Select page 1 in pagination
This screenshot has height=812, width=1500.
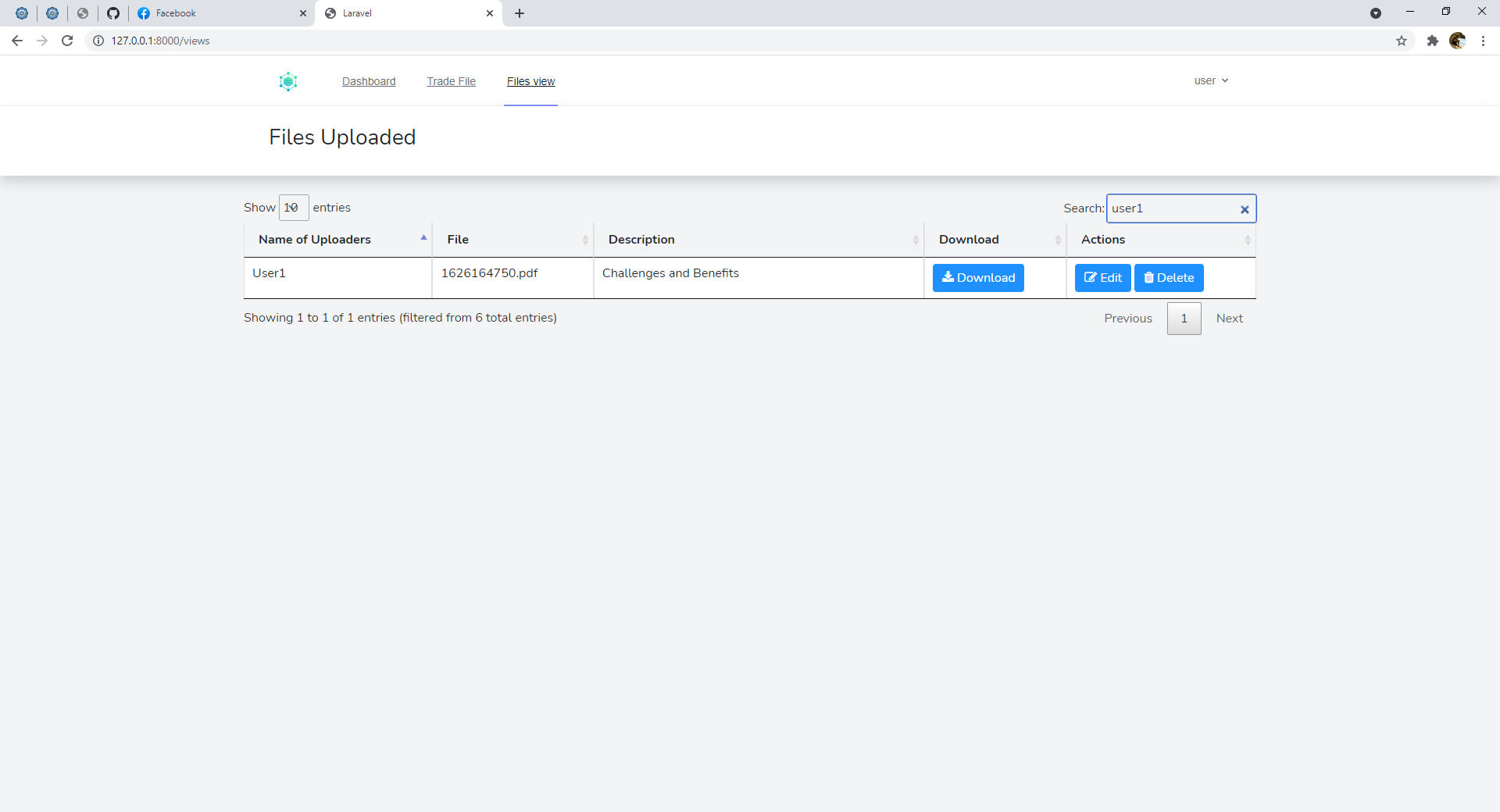(x=1184, y=319)
